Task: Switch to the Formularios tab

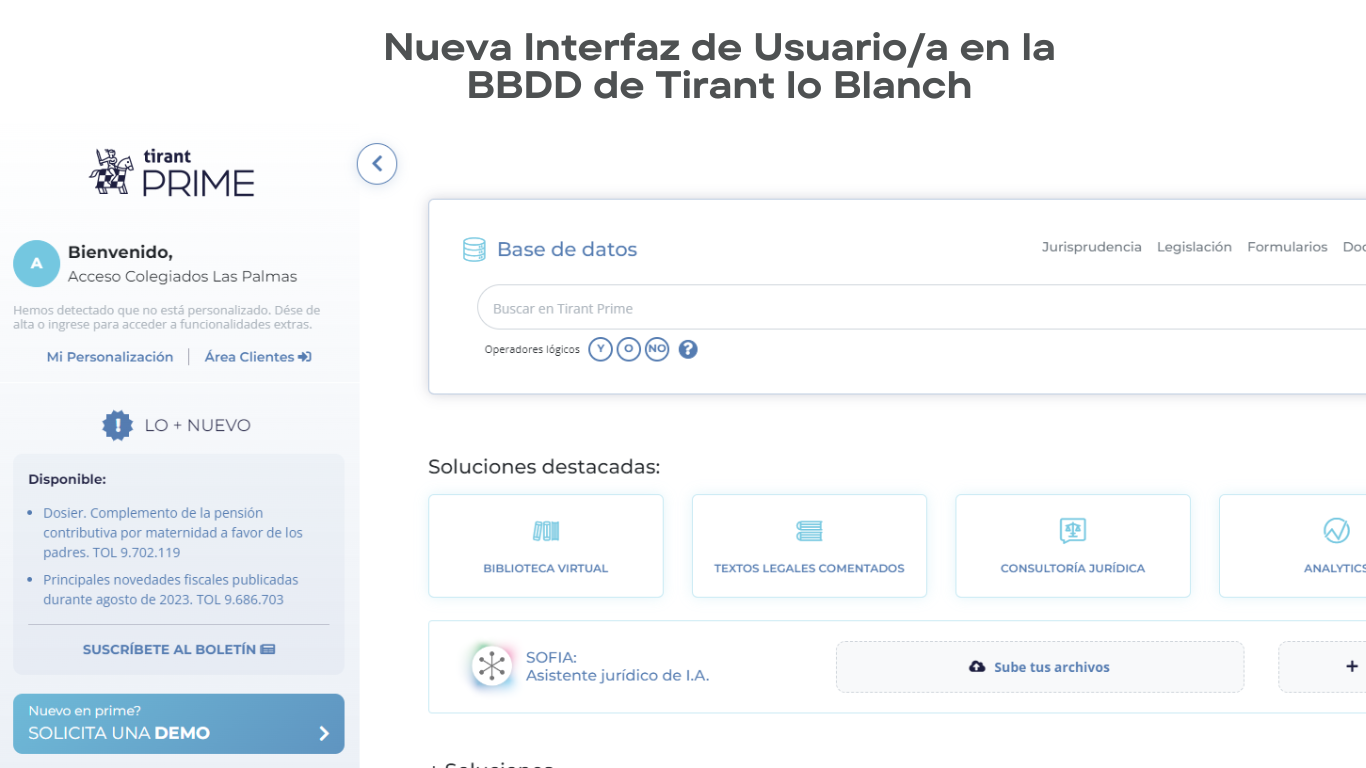Action: 1287,247
